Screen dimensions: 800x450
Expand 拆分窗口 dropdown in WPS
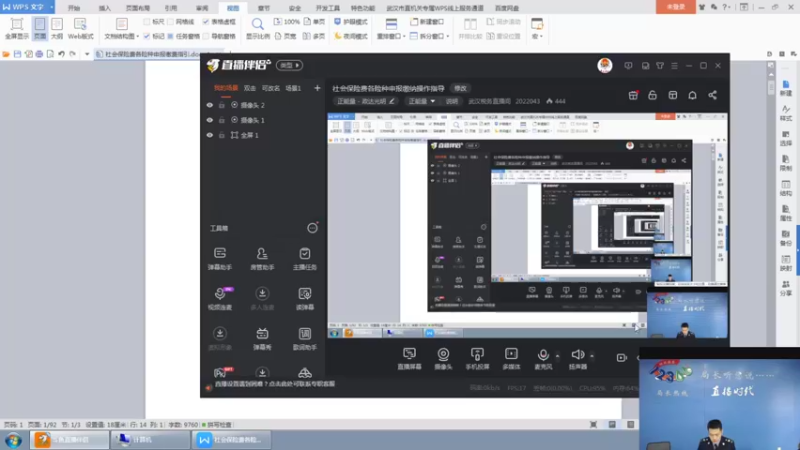pos(447,37)
